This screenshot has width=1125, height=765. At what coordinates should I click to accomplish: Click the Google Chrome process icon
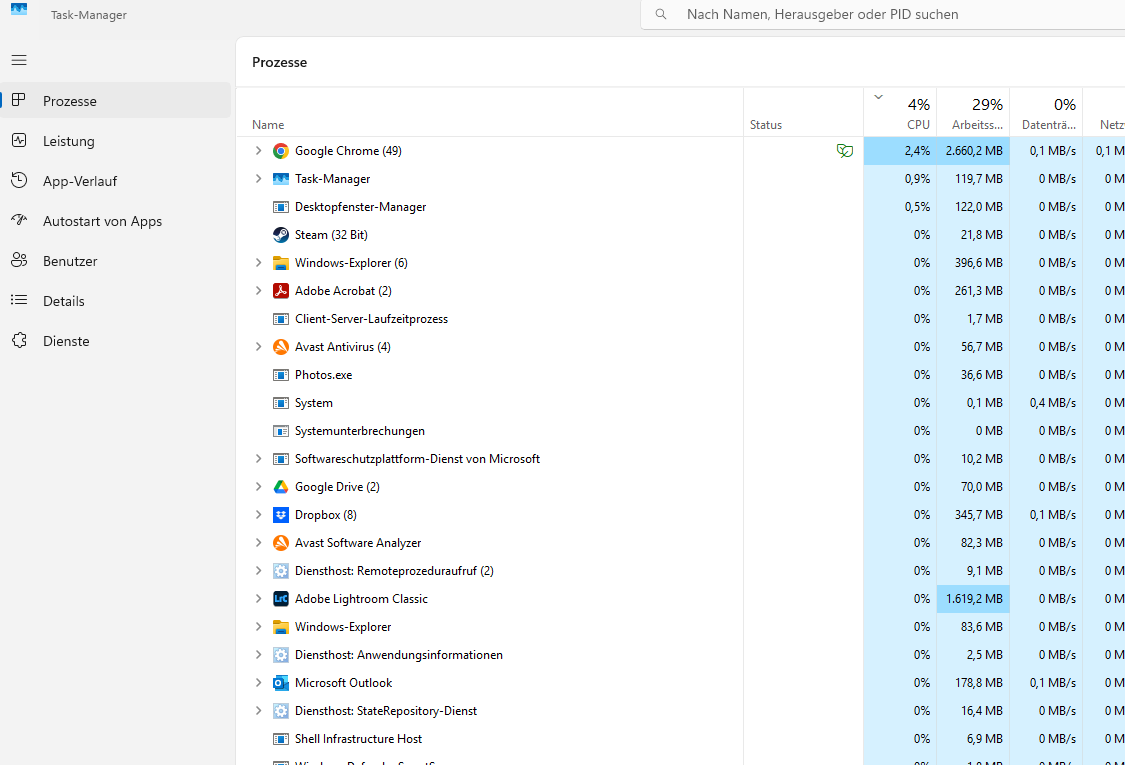pyautogui.click(x=281, y=151)
